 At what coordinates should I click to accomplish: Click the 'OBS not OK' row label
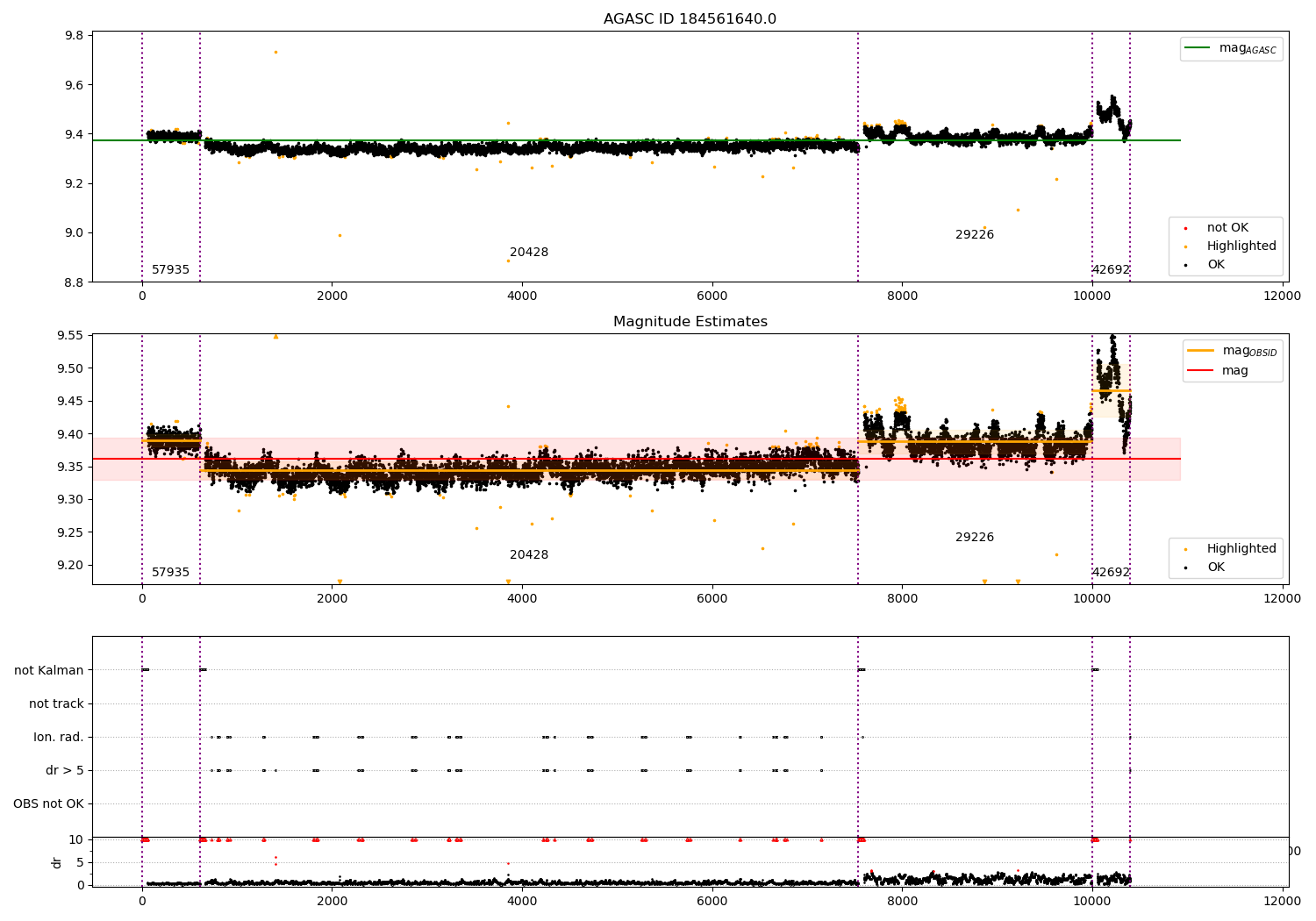coord(48,804)
